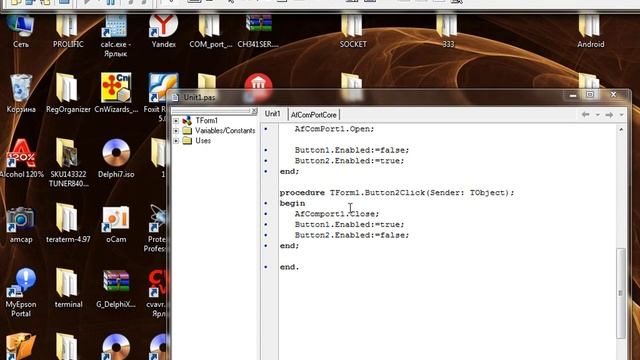Image resolution: width=640 pixels, height=360 pixels.
Task: Open the RegOrganizer folder icon
Action: 68,93
